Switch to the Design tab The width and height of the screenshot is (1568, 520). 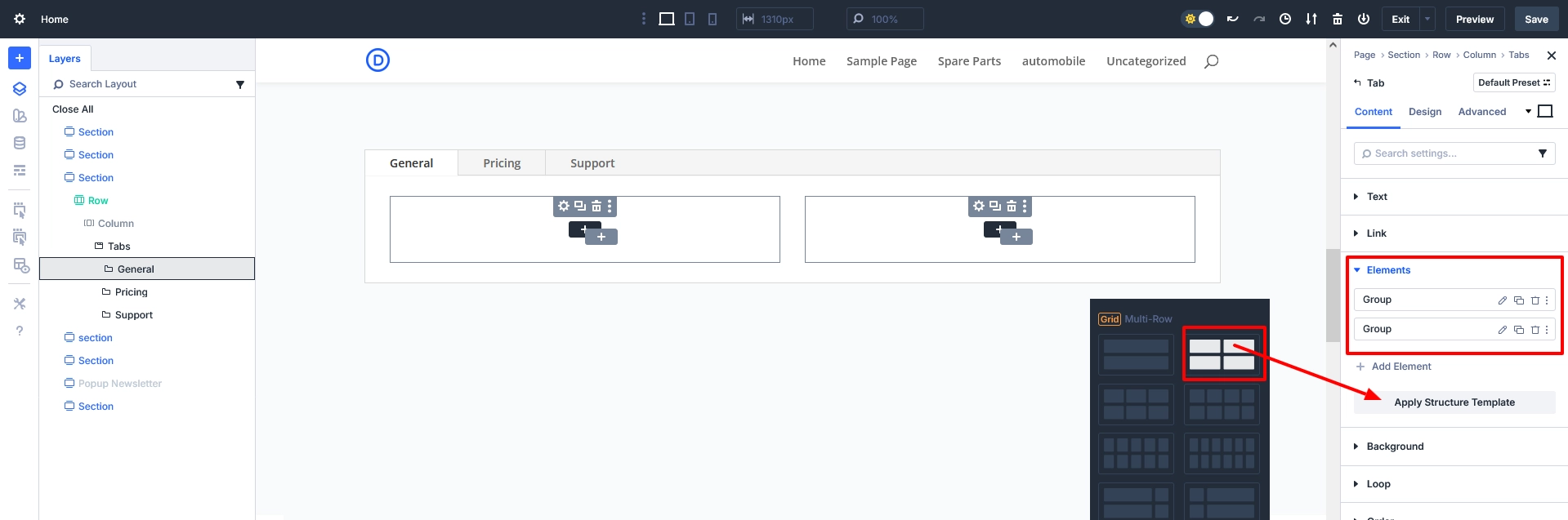click(1424, 112)
